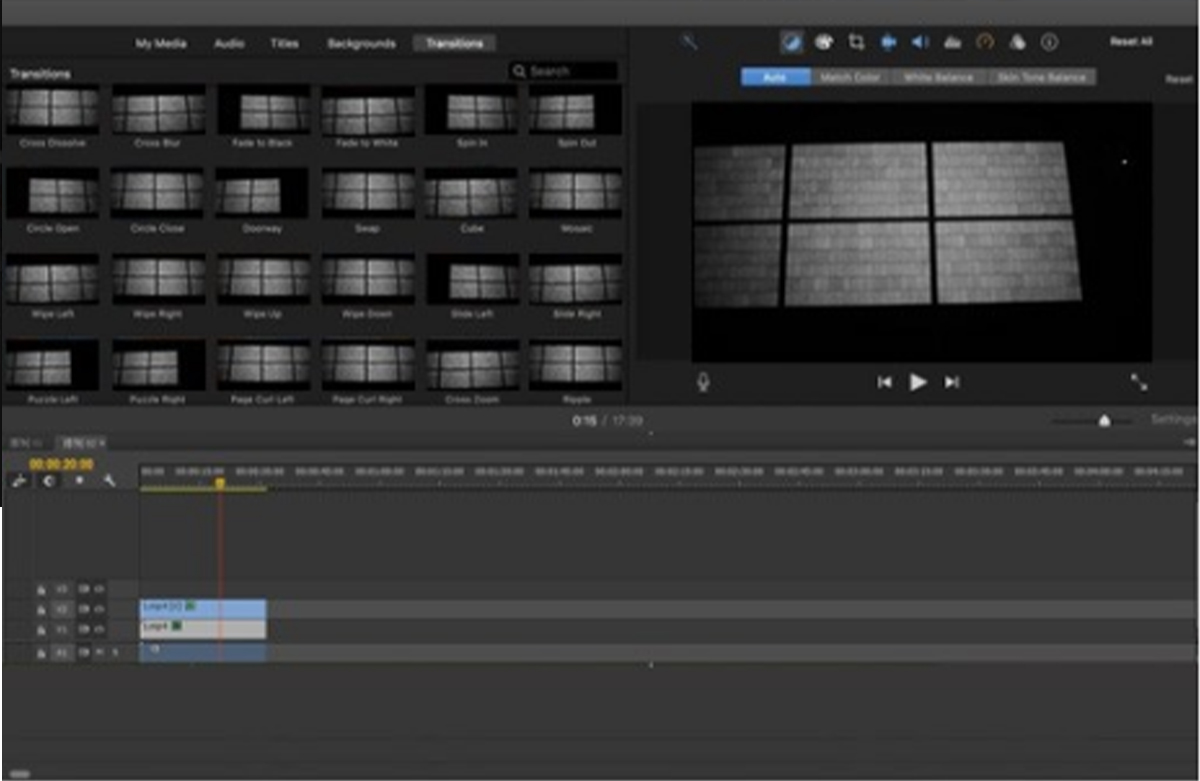This screenshot has width=1200, height=781.
Task: Open the Backgrounds tab
Action: click(x=361, y=44)
